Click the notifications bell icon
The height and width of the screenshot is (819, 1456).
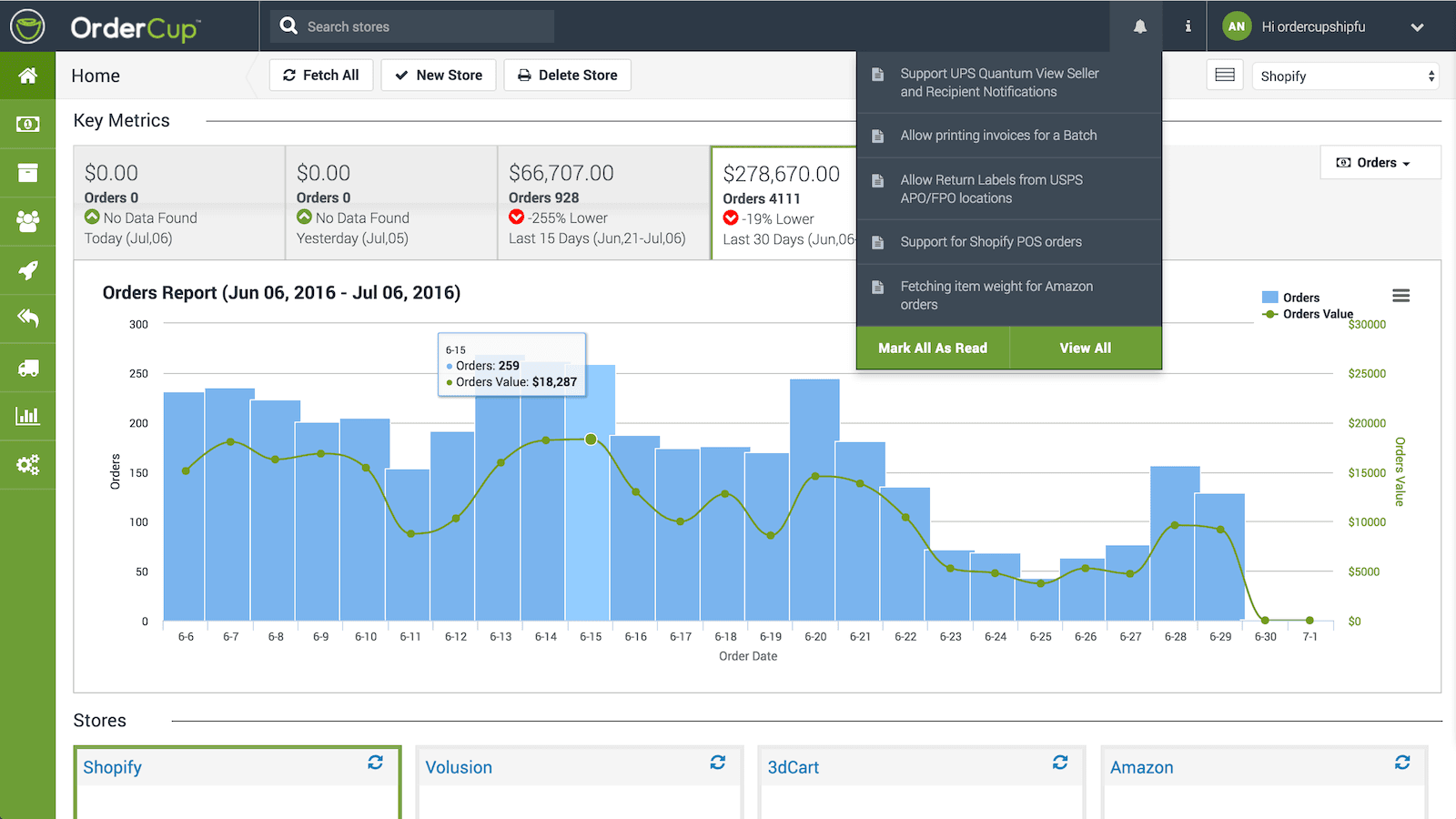[1139, 26]
